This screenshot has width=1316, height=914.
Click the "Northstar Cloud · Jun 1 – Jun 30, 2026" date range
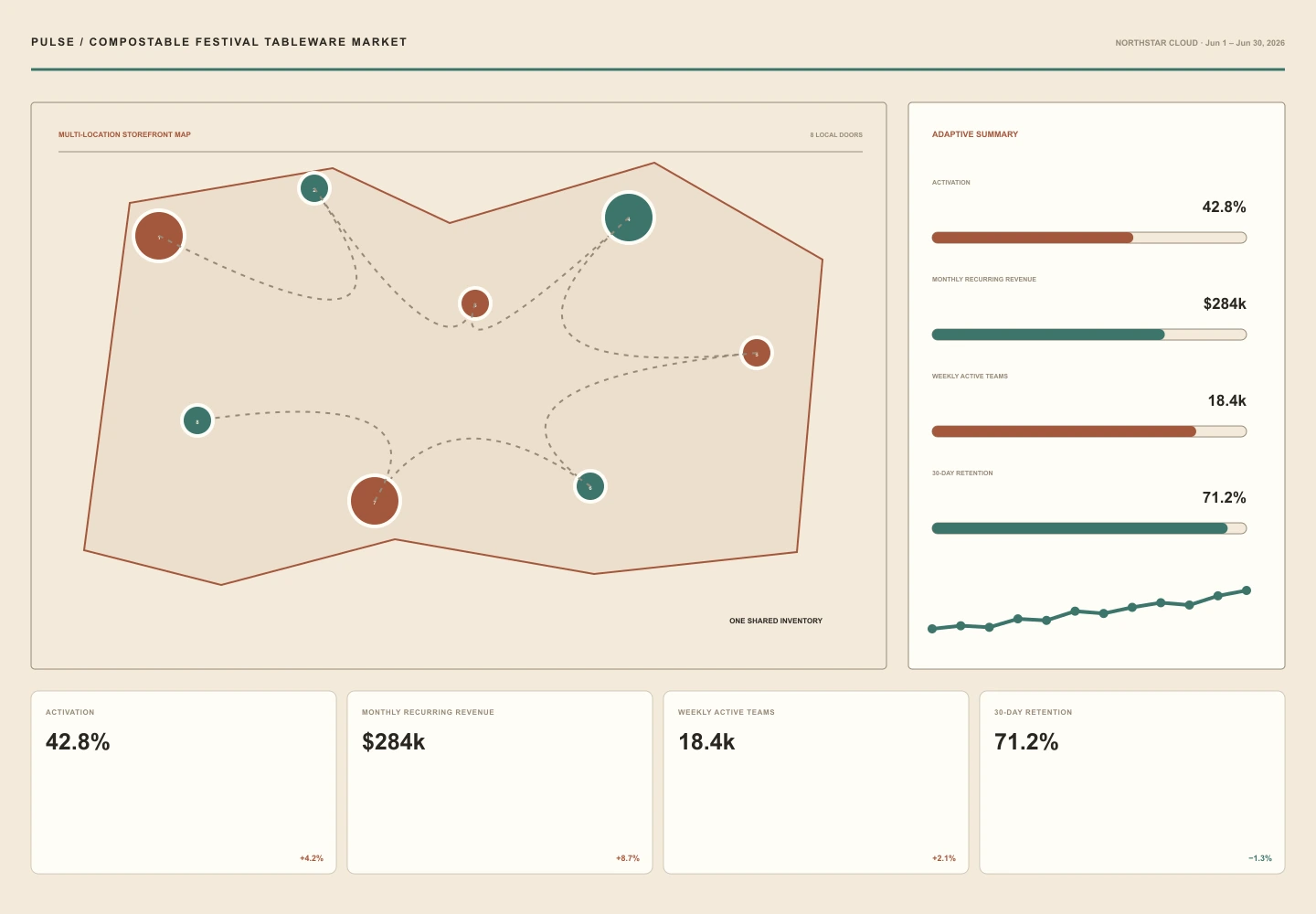click(x=1200, y=43)
